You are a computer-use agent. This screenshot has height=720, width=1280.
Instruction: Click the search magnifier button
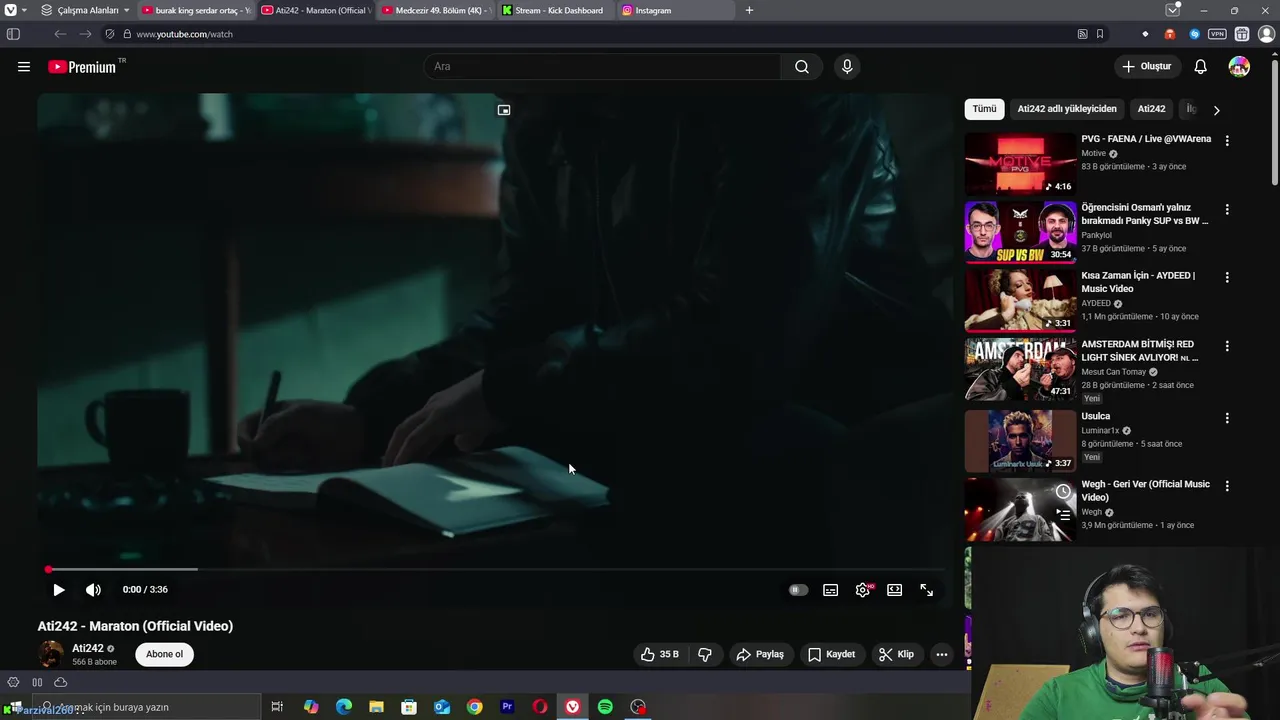tap(802, 67)
